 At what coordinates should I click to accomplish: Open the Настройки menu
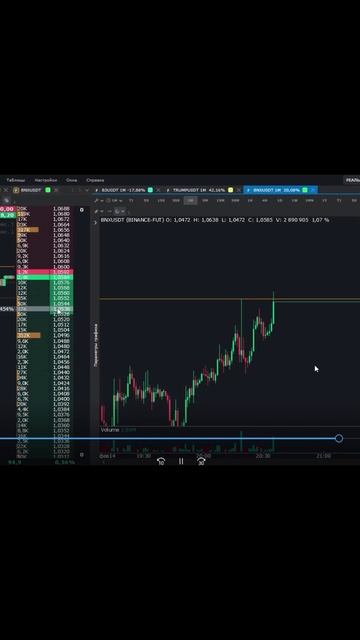click(x=46, y=180)
